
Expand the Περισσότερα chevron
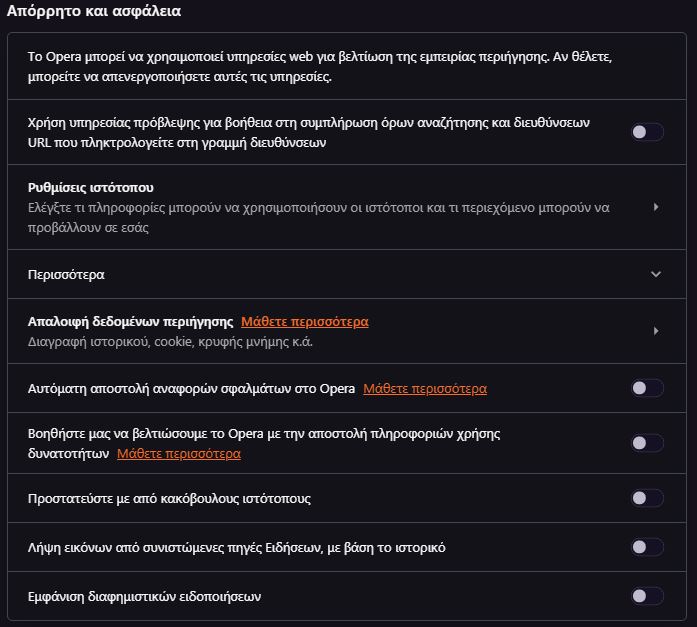[x=656, y=274]
